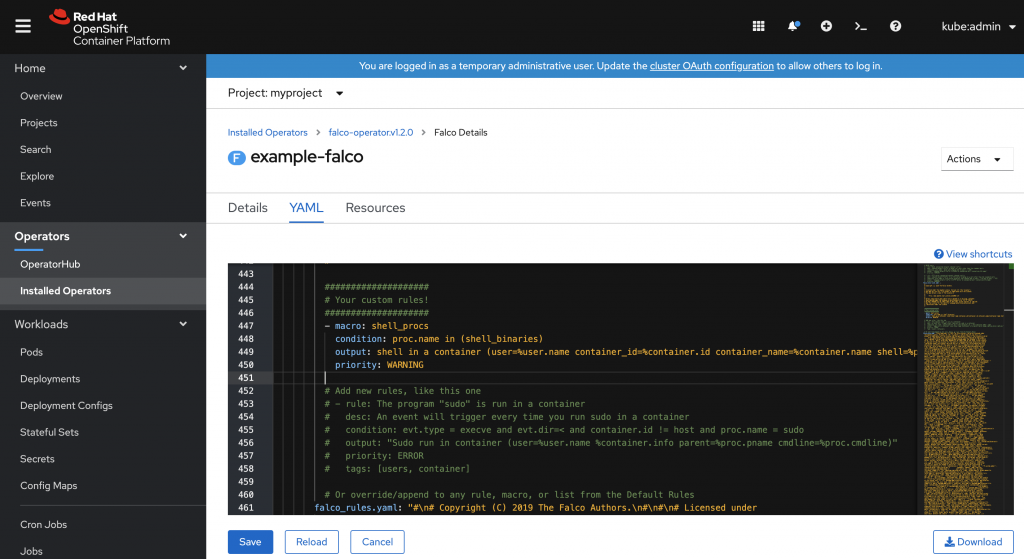The width and height of the screenshot is (1024, 559).
Task: Click line number 447 in the gutter
Action: click(x=246, y=326)
